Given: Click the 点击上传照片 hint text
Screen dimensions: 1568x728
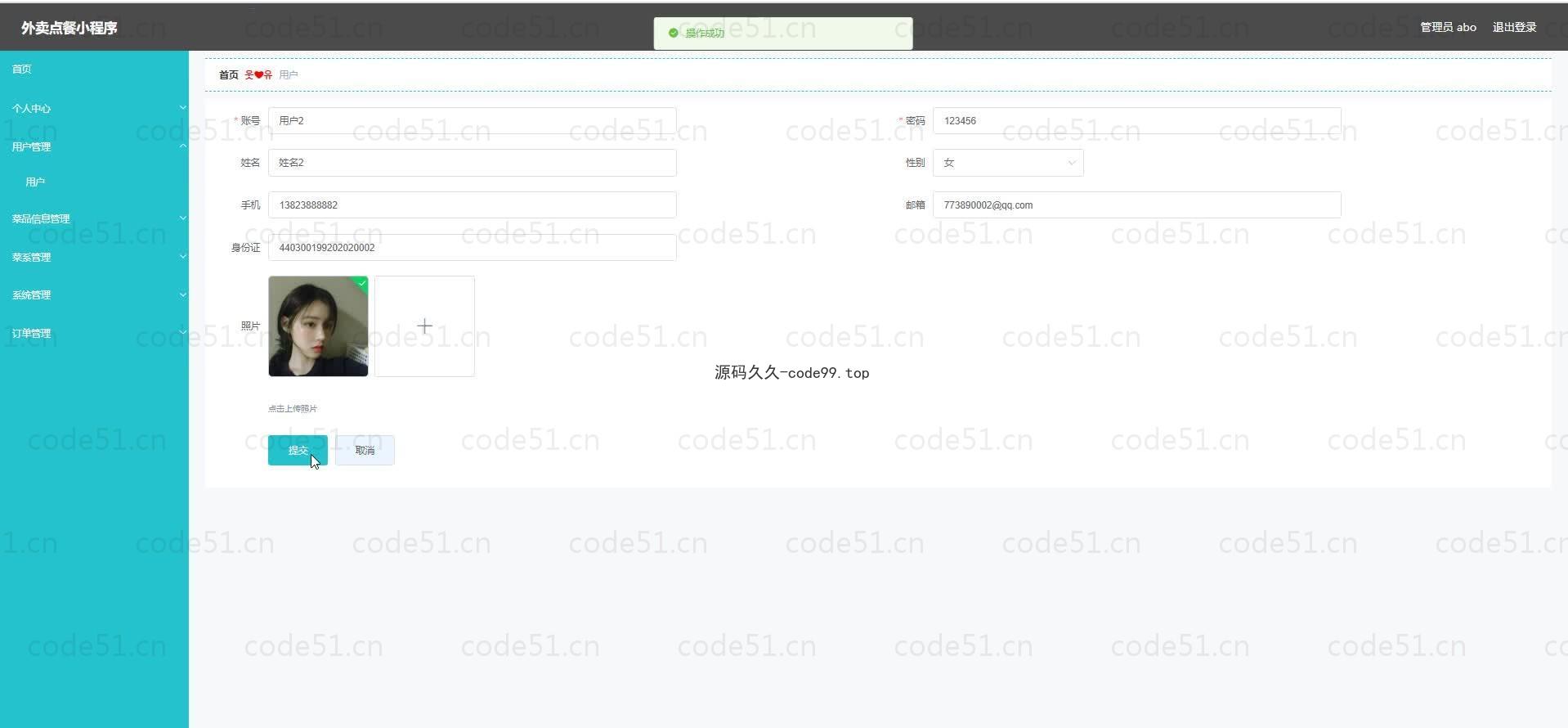Looking at the screenshot, I should [293, 408].
